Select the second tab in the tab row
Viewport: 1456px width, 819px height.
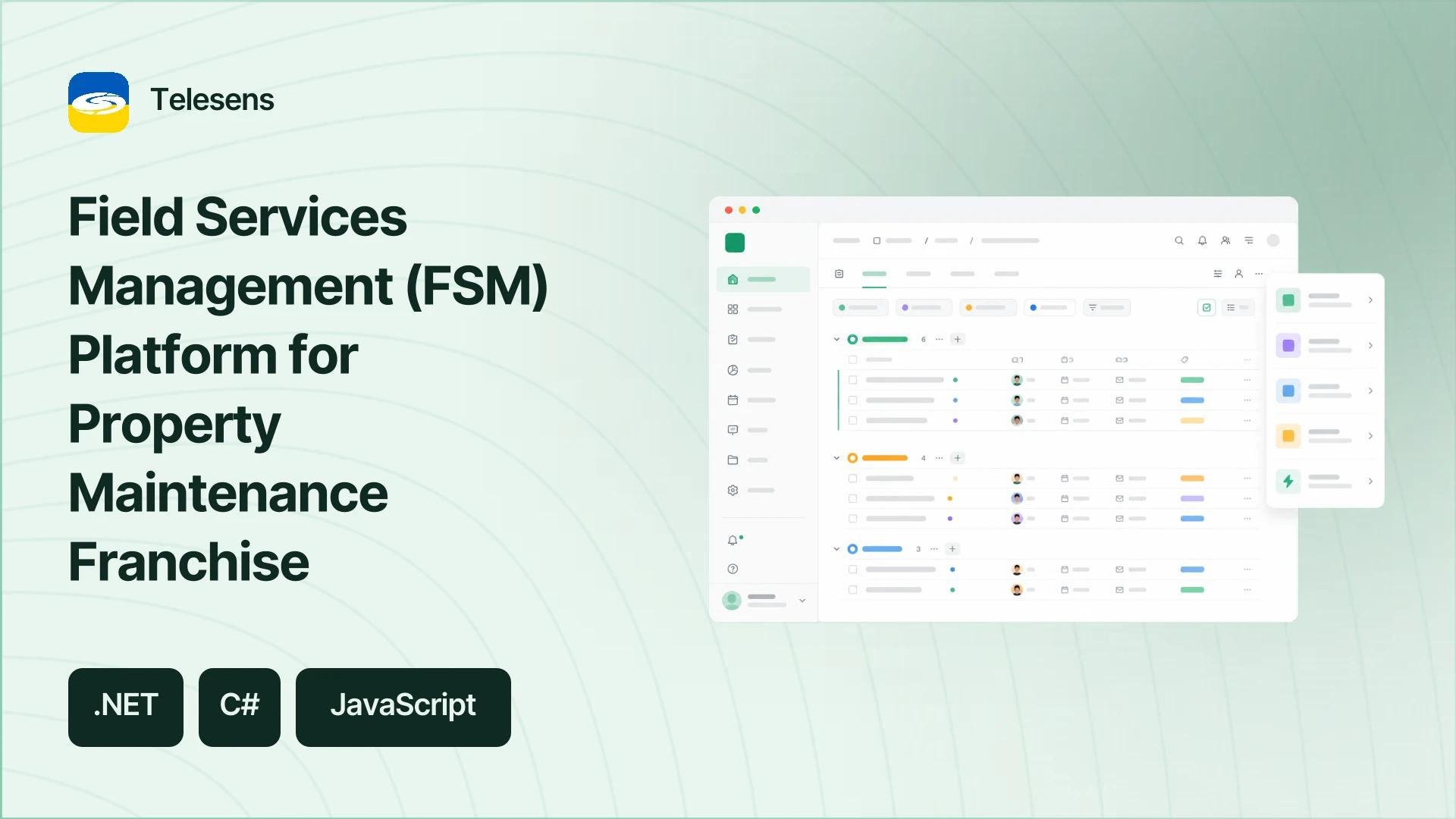(x=918, y=274)
